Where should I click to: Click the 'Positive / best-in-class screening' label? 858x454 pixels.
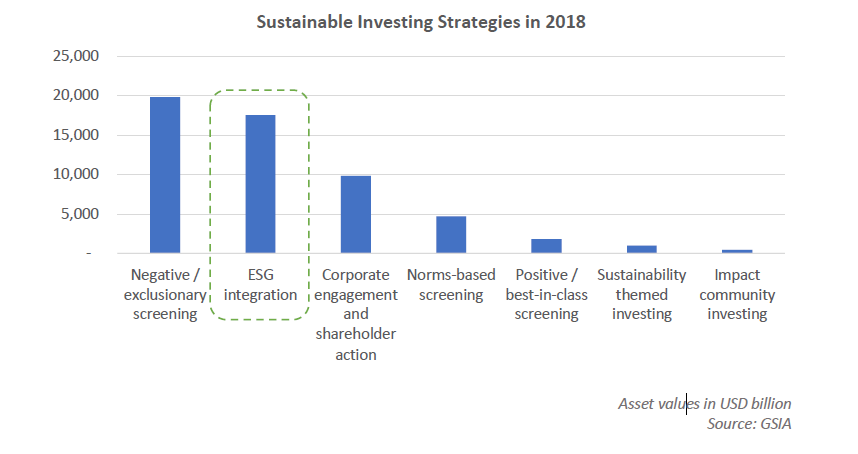(546, 294)
